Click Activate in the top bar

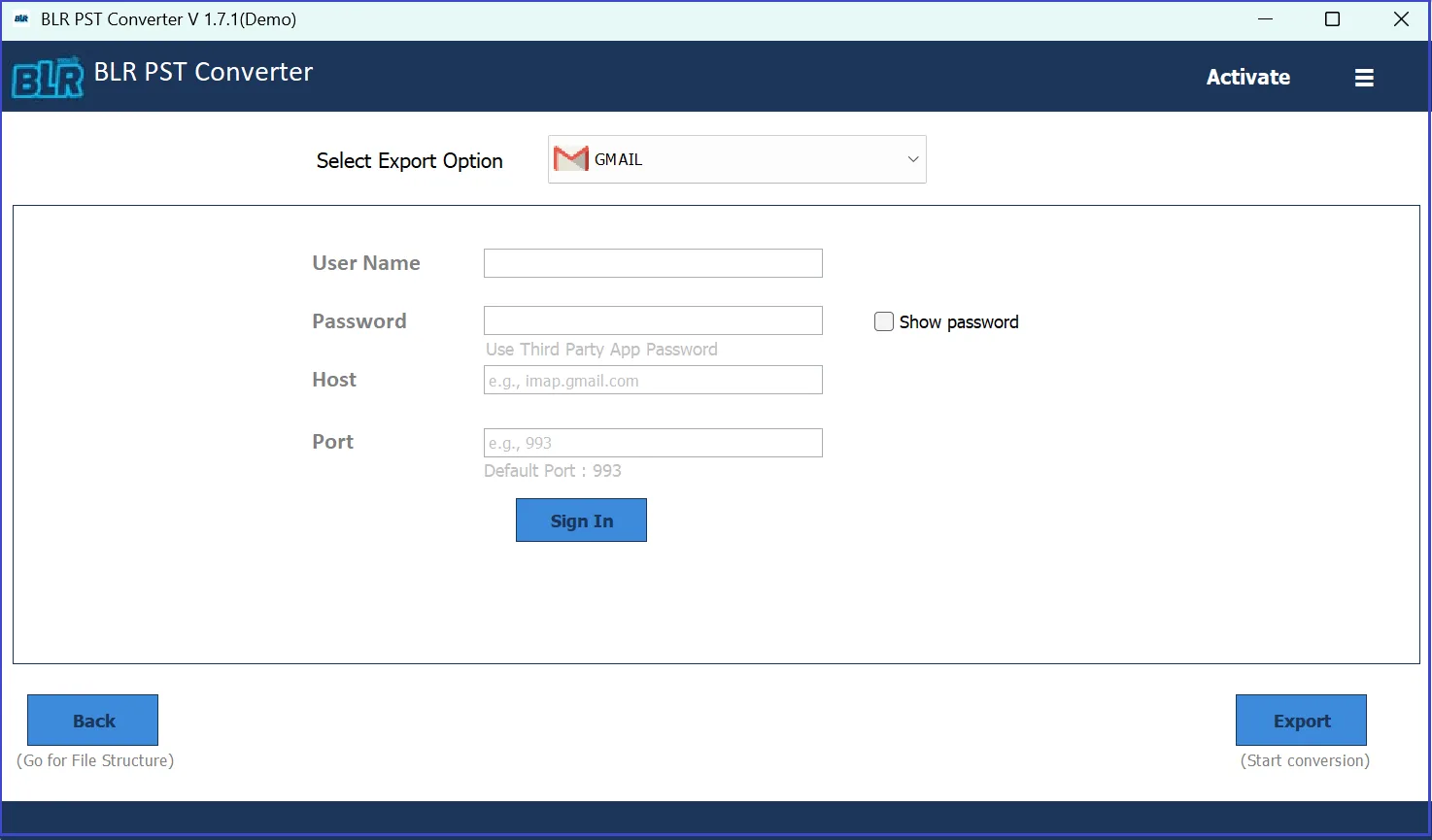tap(1247, 77)
